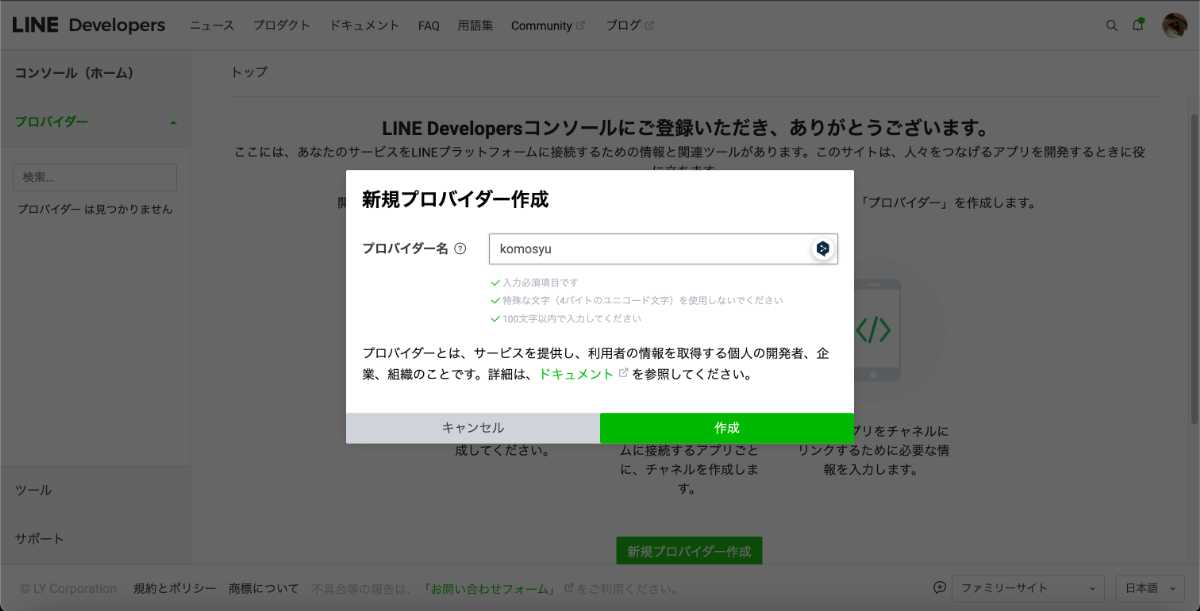
Task: Click the provider search field
Action: [95, 178]
